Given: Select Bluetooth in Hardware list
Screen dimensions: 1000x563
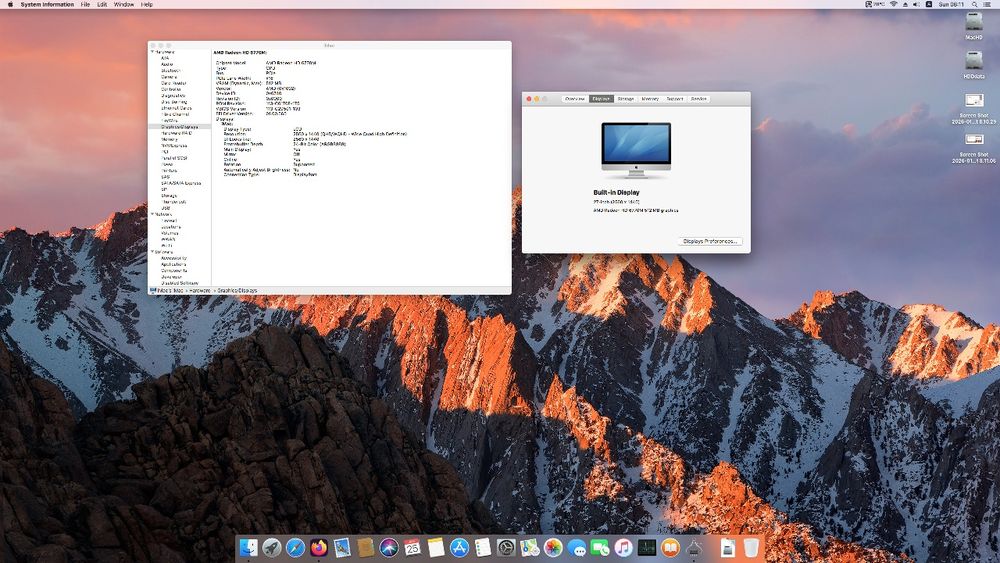Looking at the screenshot, I should click(171, 71).
